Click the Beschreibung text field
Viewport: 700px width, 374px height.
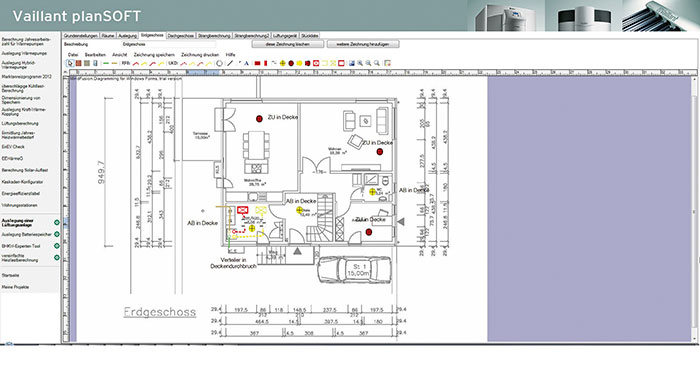(x=169, y=44)
